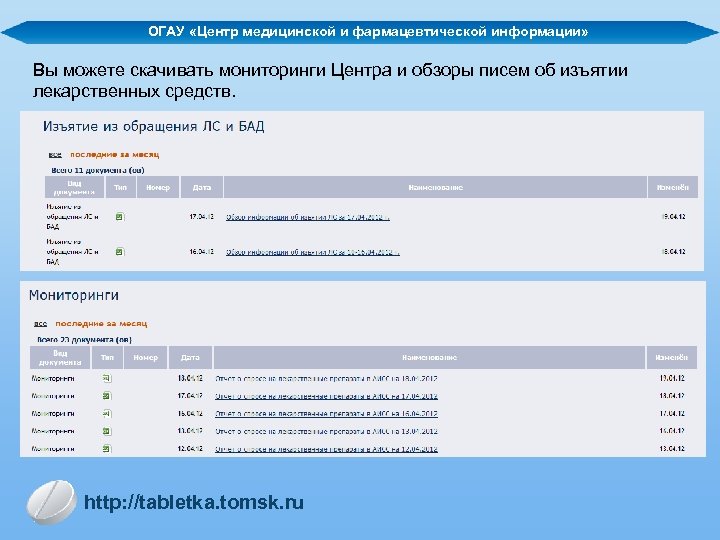720x540 pixels.
Task: Open demand report for AMSS on 18.04.2012
Action: point(326,378)
